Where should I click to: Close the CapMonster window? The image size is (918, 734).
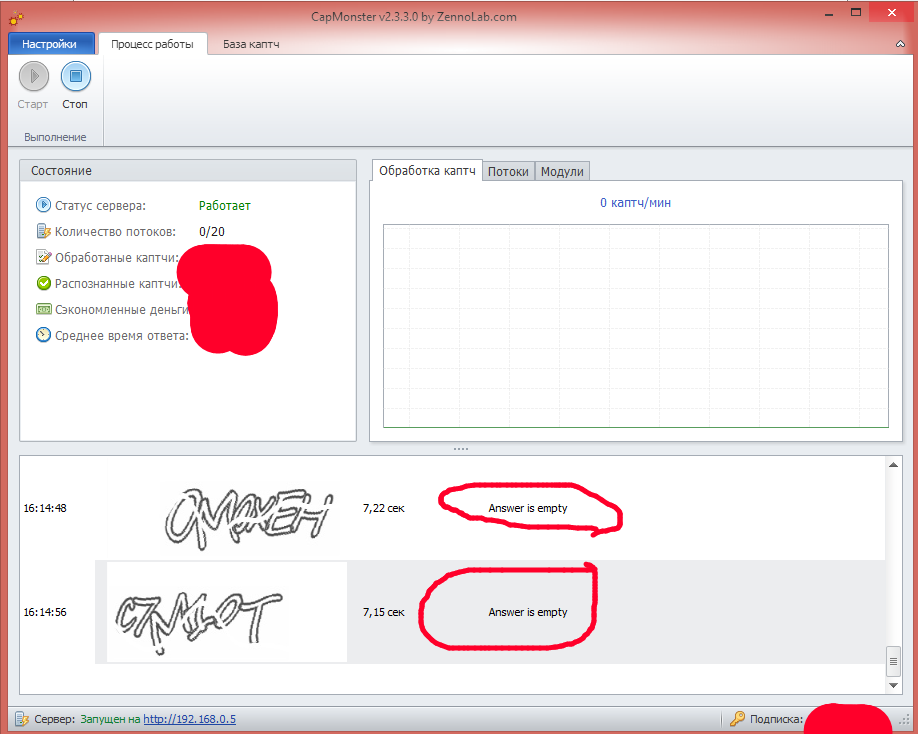click(891, 12)
